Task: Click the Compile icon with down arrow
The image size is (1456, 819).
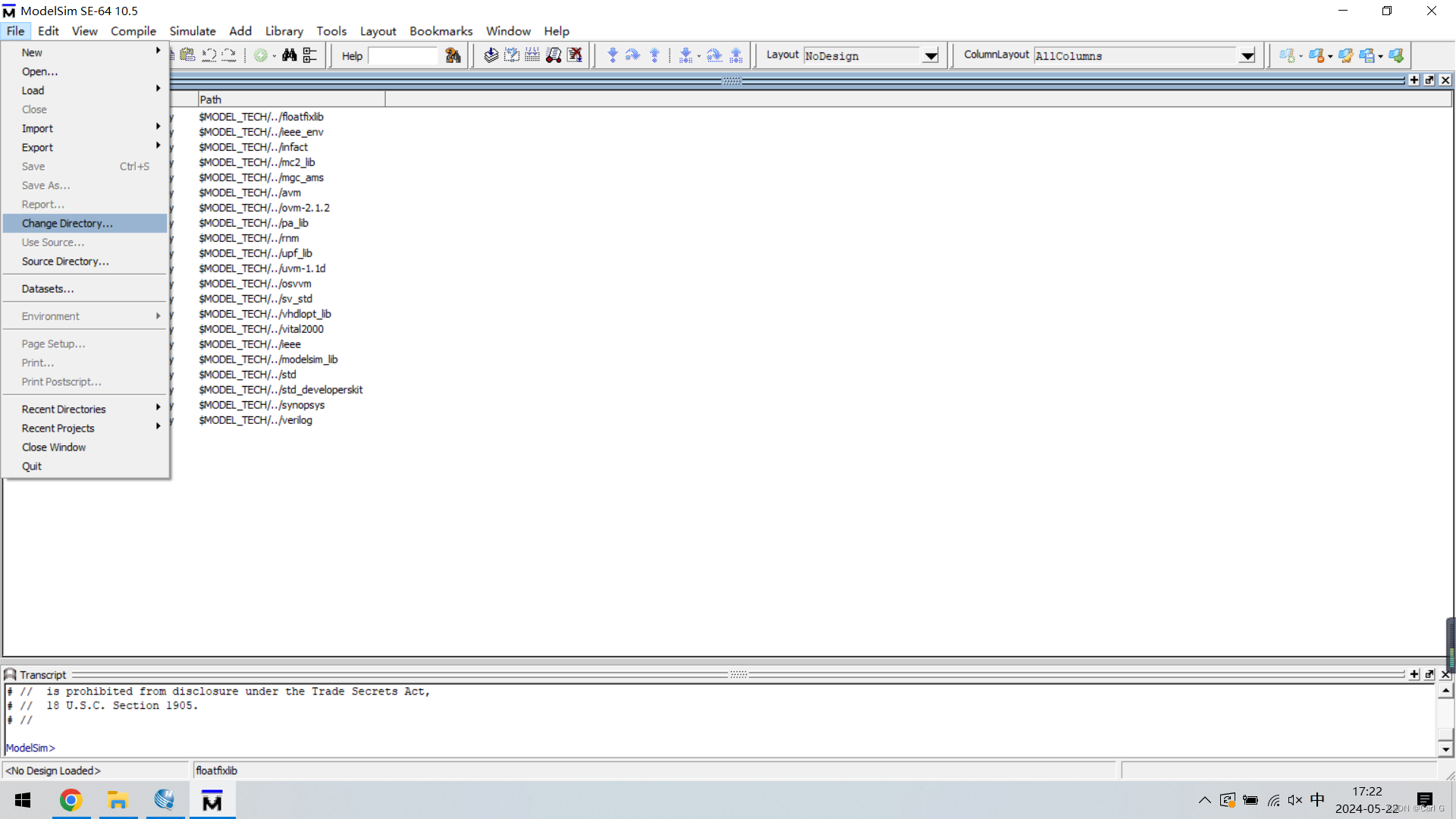Action: click(491, 55)
